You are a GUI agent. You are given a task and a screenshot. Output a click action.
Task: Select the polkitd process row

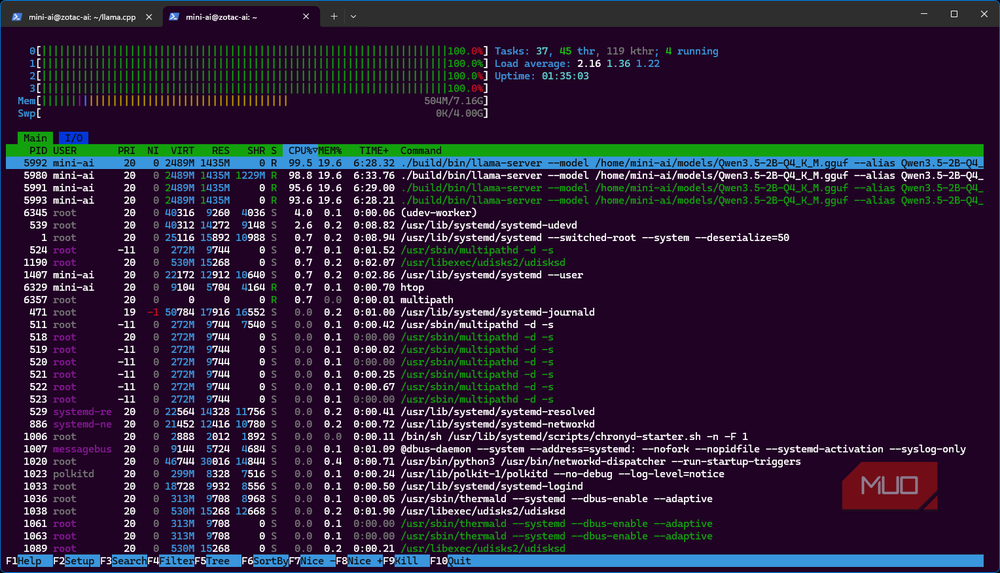(x=494, y=474)
